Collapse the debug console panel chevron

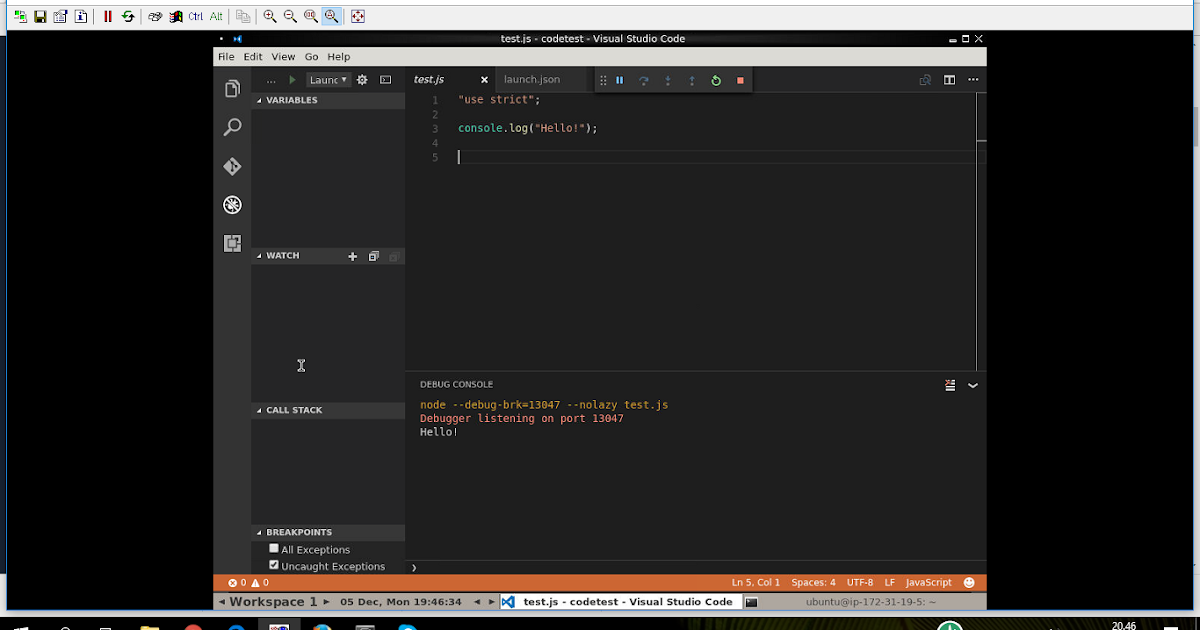coord(973,385)
